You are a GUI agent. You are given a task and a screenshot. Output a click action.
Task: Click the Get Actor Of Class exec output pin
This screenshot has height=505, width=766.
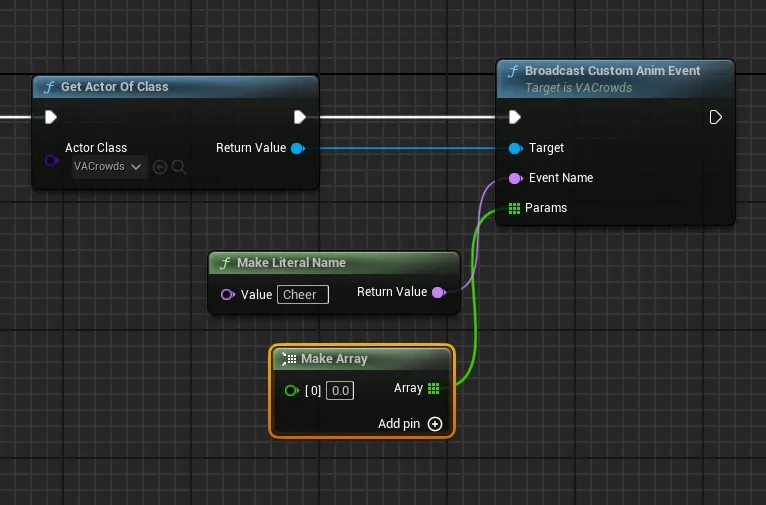pos(299,117)
